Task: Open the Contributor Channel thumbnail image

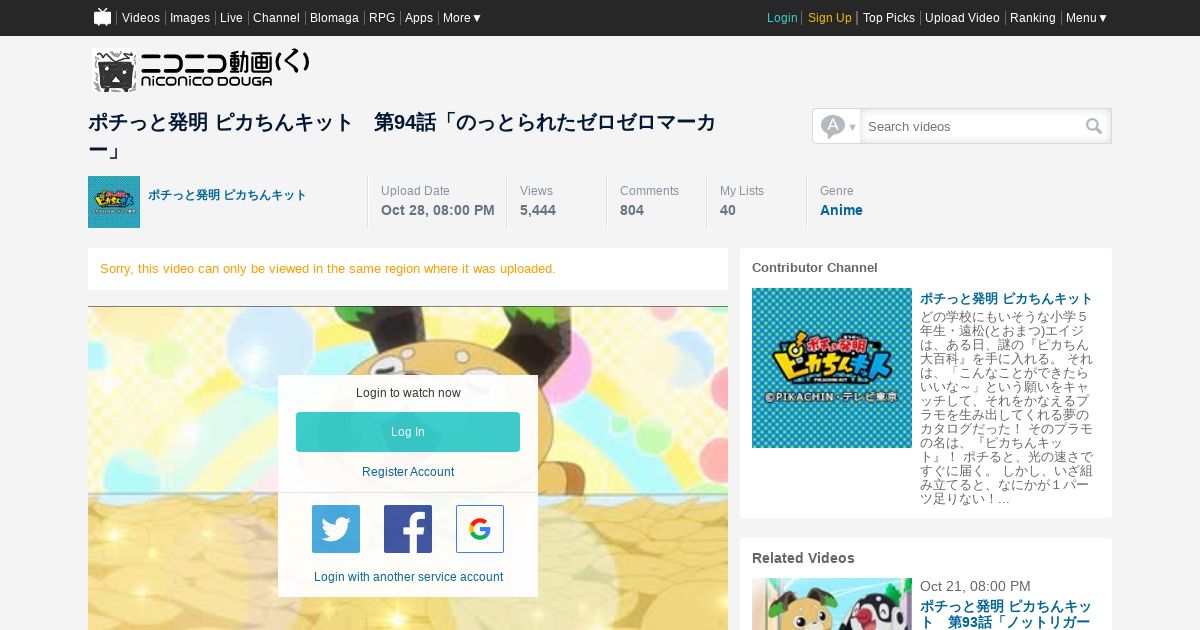Action: 832,368
